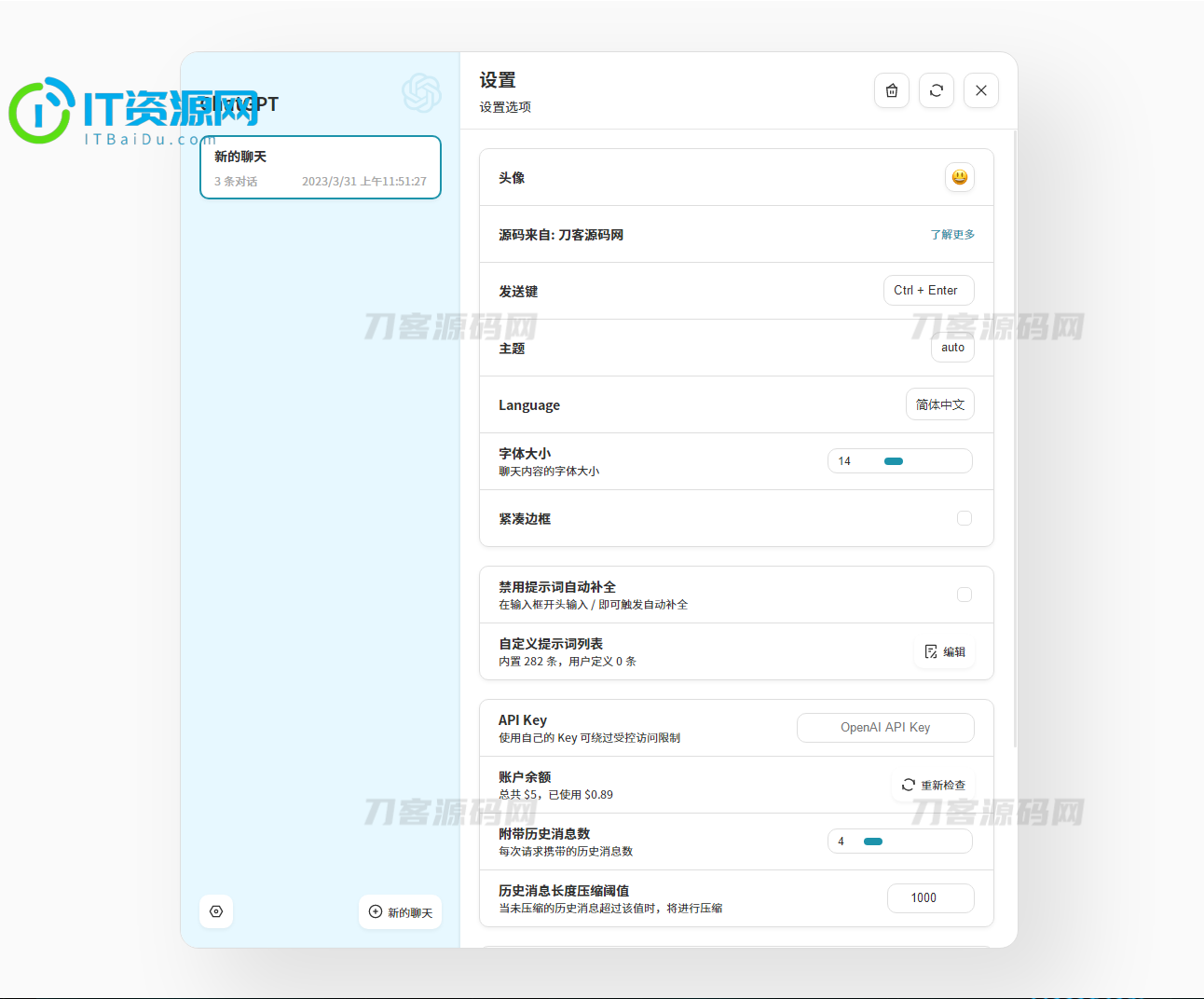1204x999 pixels.
Task: Toggle the 紧凑边框 checkbox
Action: [965, 518]
